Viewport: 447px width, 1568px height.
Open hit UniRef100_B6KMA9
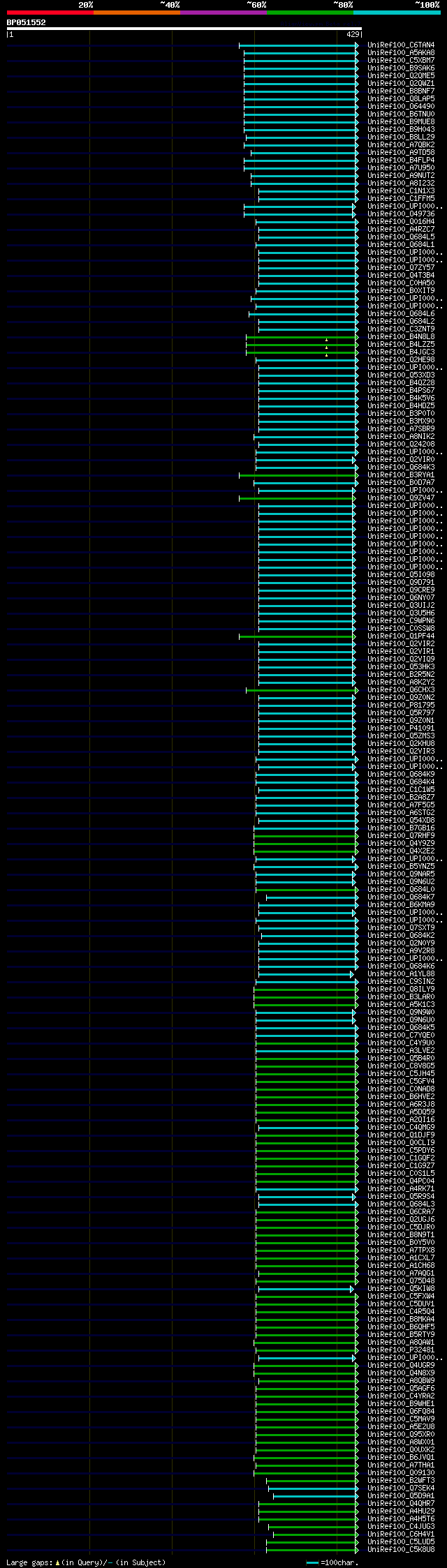point(401,905)
